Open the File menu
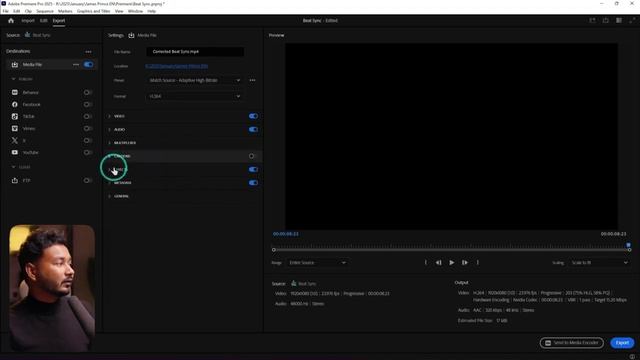 (x=6, y=11)
